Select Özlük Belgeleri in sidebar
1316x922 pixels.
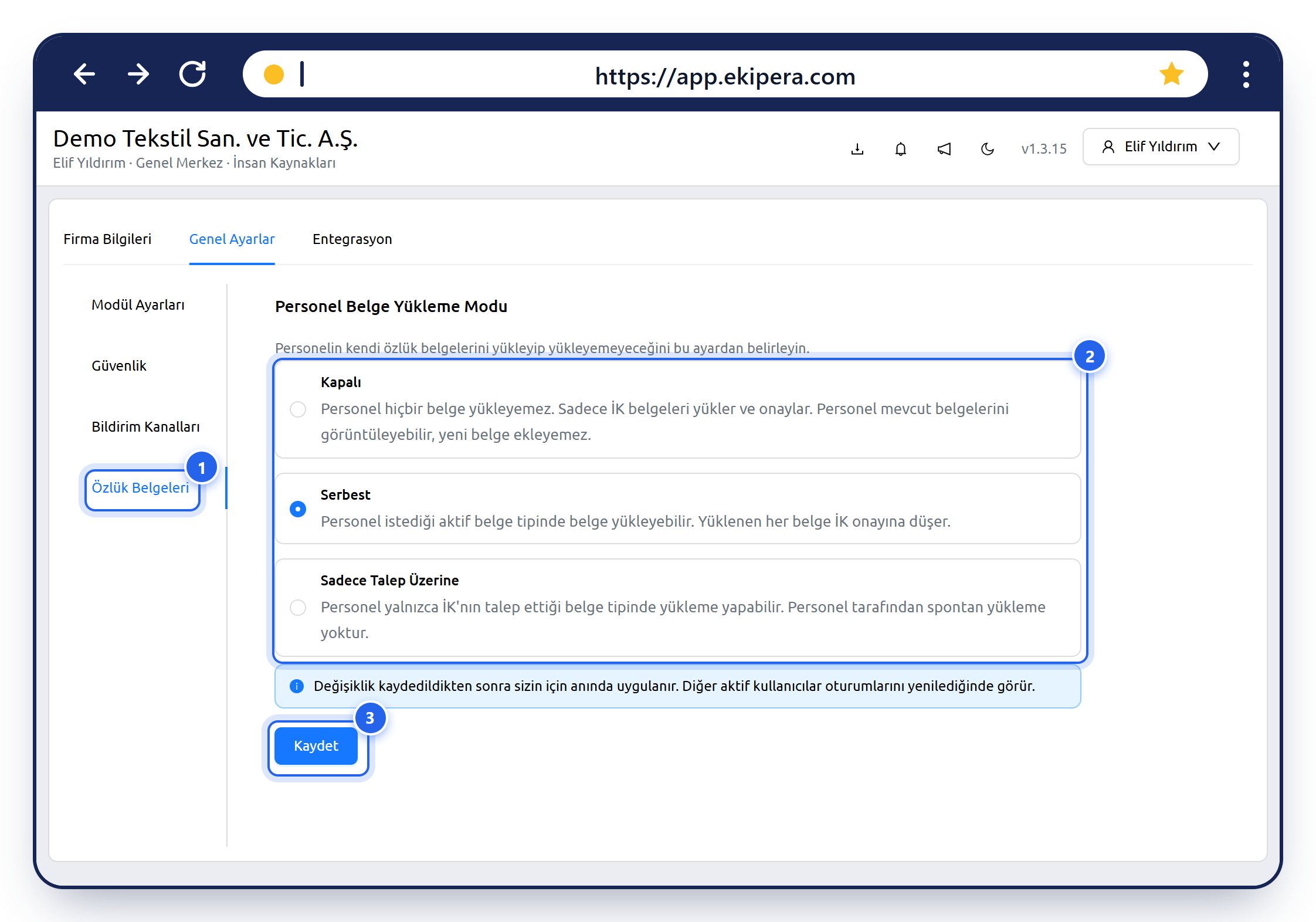(x=141, y=488)
